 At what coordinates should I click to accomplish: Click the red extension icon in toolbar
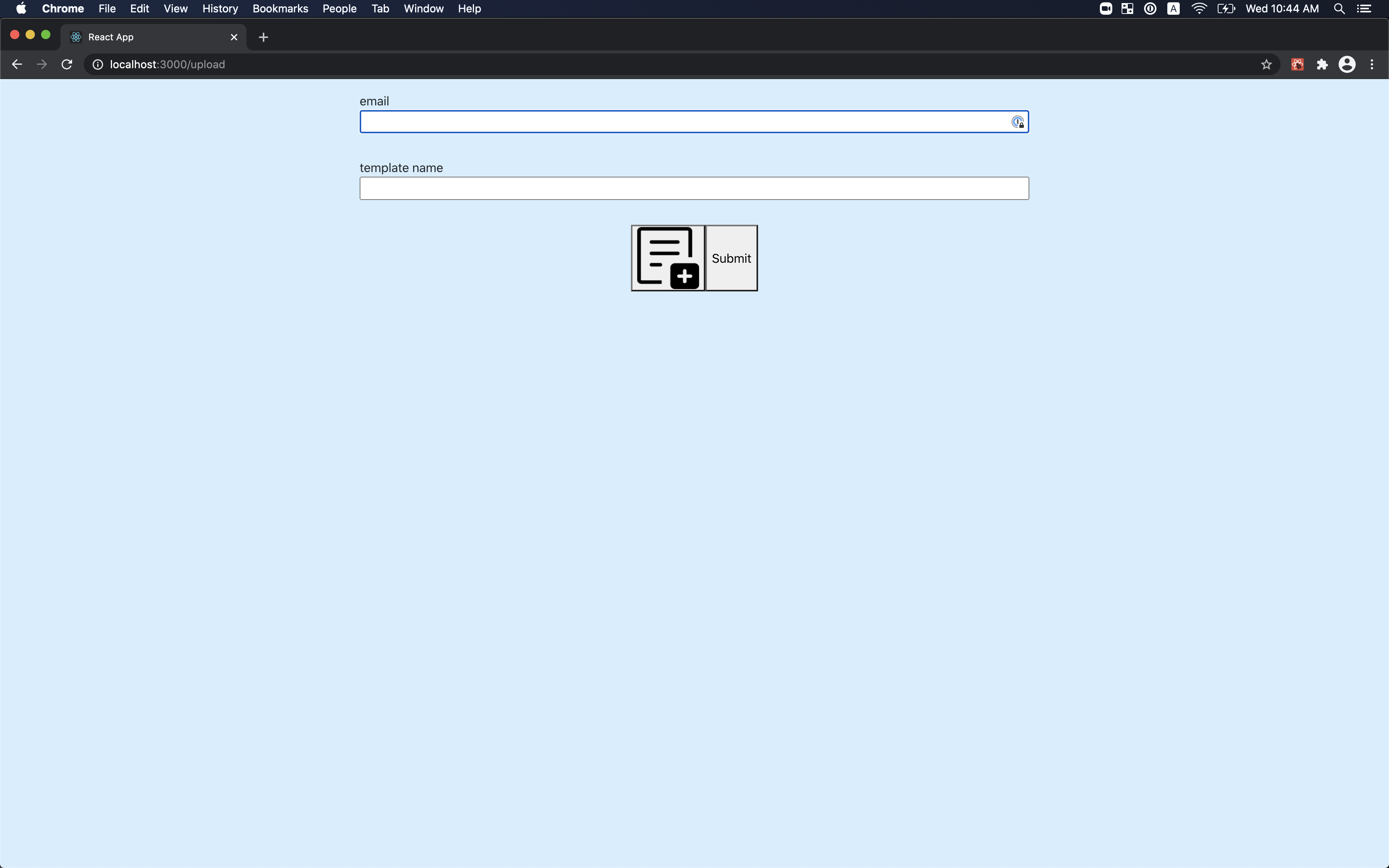(x=1297, y=64)
